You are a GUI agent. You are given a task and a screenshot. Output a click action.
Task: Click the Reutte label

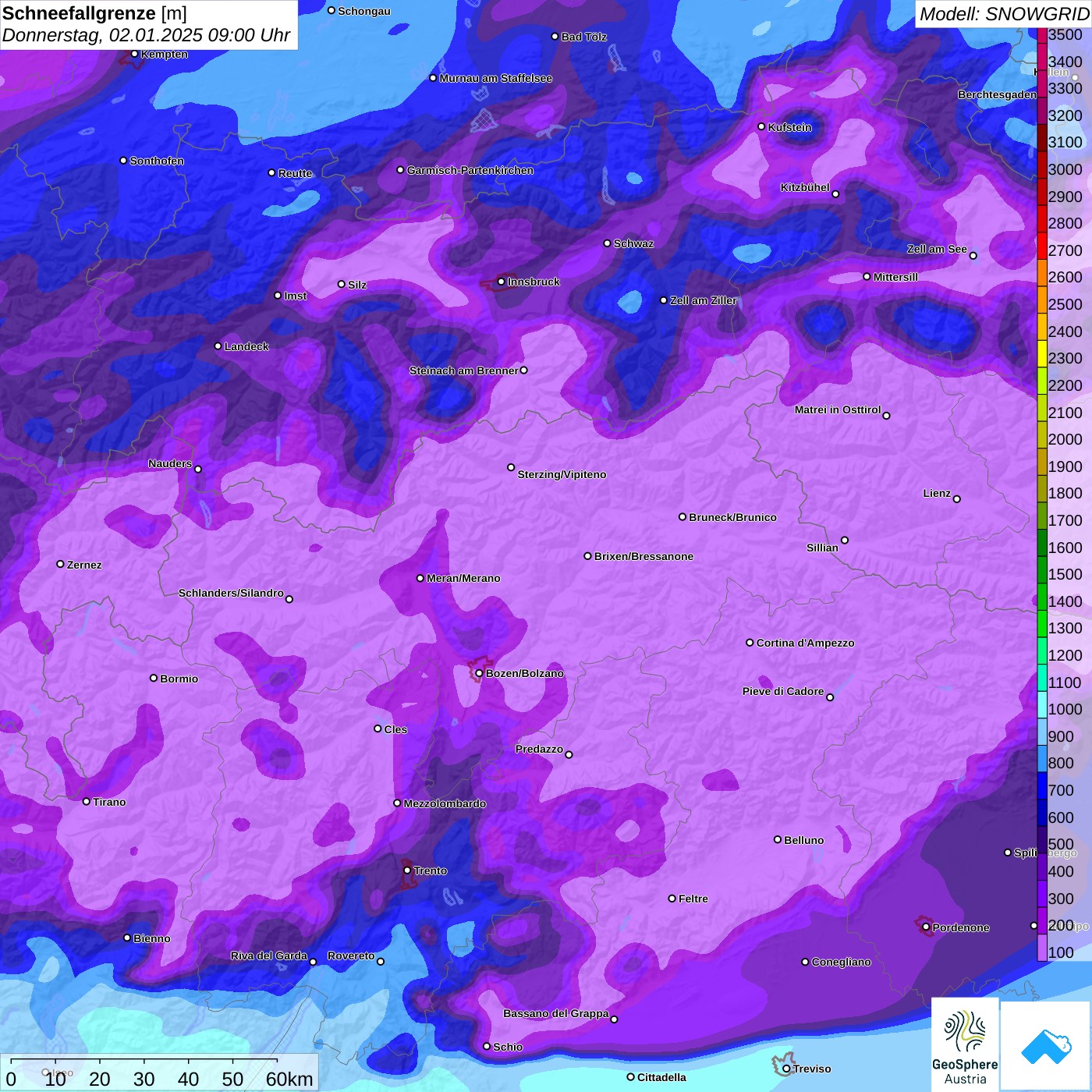pyautogui.click(x=295, y=173)
